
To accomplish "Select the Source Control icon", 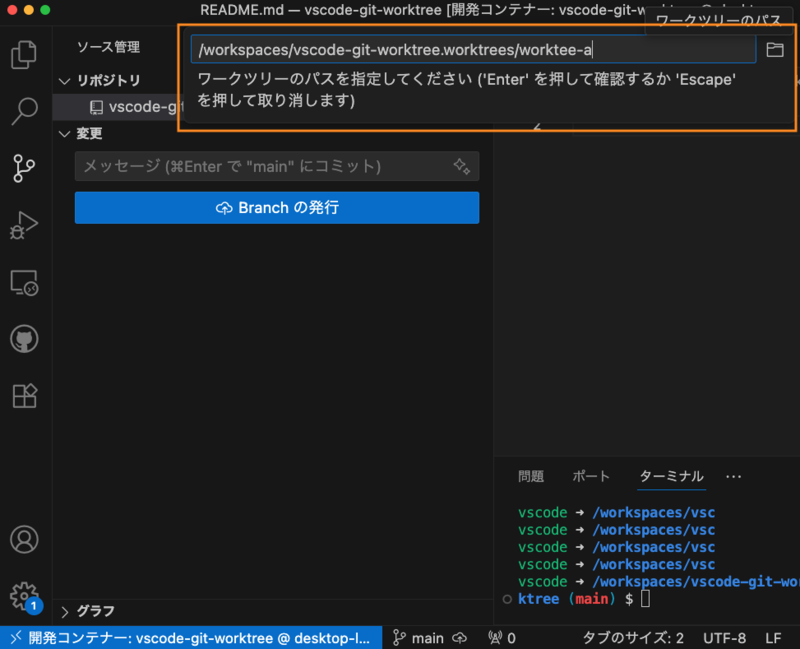I will point(24,168).
